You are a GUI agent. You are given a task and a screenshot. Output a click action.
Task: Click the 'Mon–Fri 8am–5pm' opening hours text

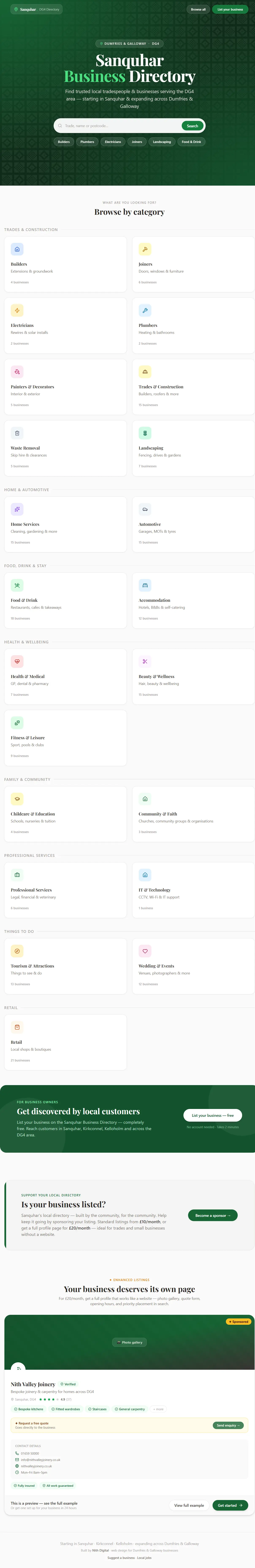34,1472
